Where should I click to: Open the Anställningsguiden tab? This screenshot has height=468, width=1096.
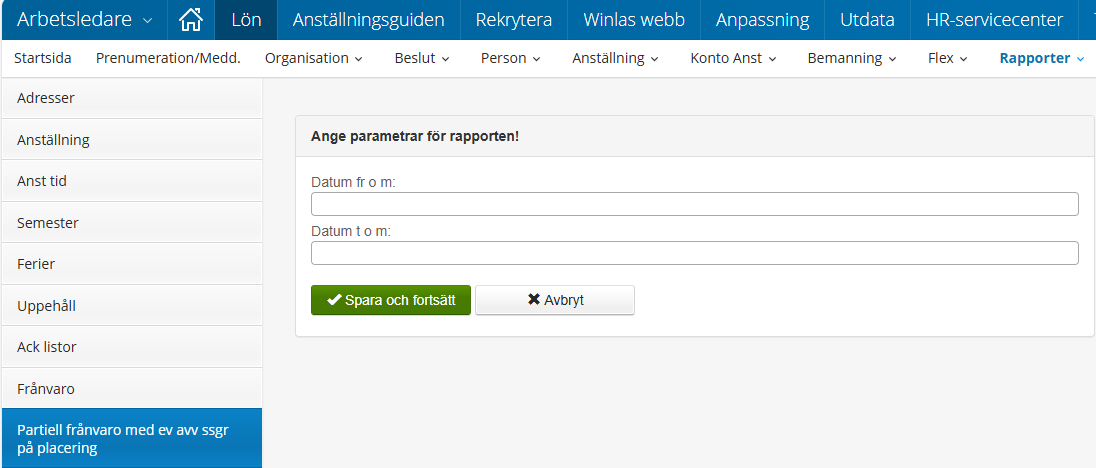click(x=368, y=20)
